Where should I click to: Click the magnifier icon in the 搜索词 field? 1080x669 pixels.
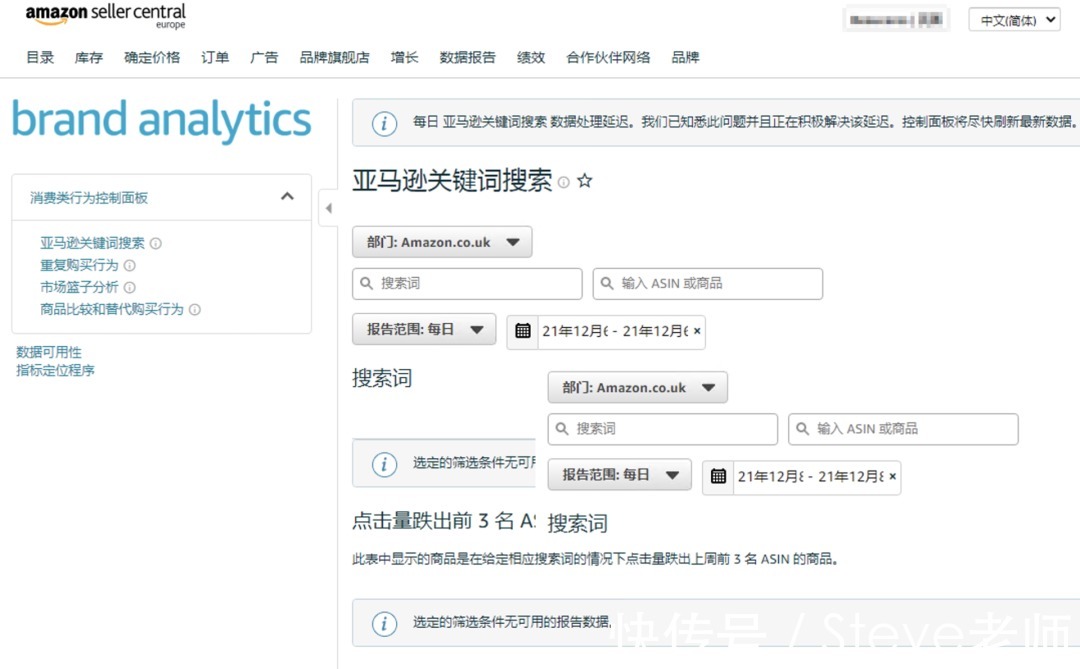(x=368, y=283)
